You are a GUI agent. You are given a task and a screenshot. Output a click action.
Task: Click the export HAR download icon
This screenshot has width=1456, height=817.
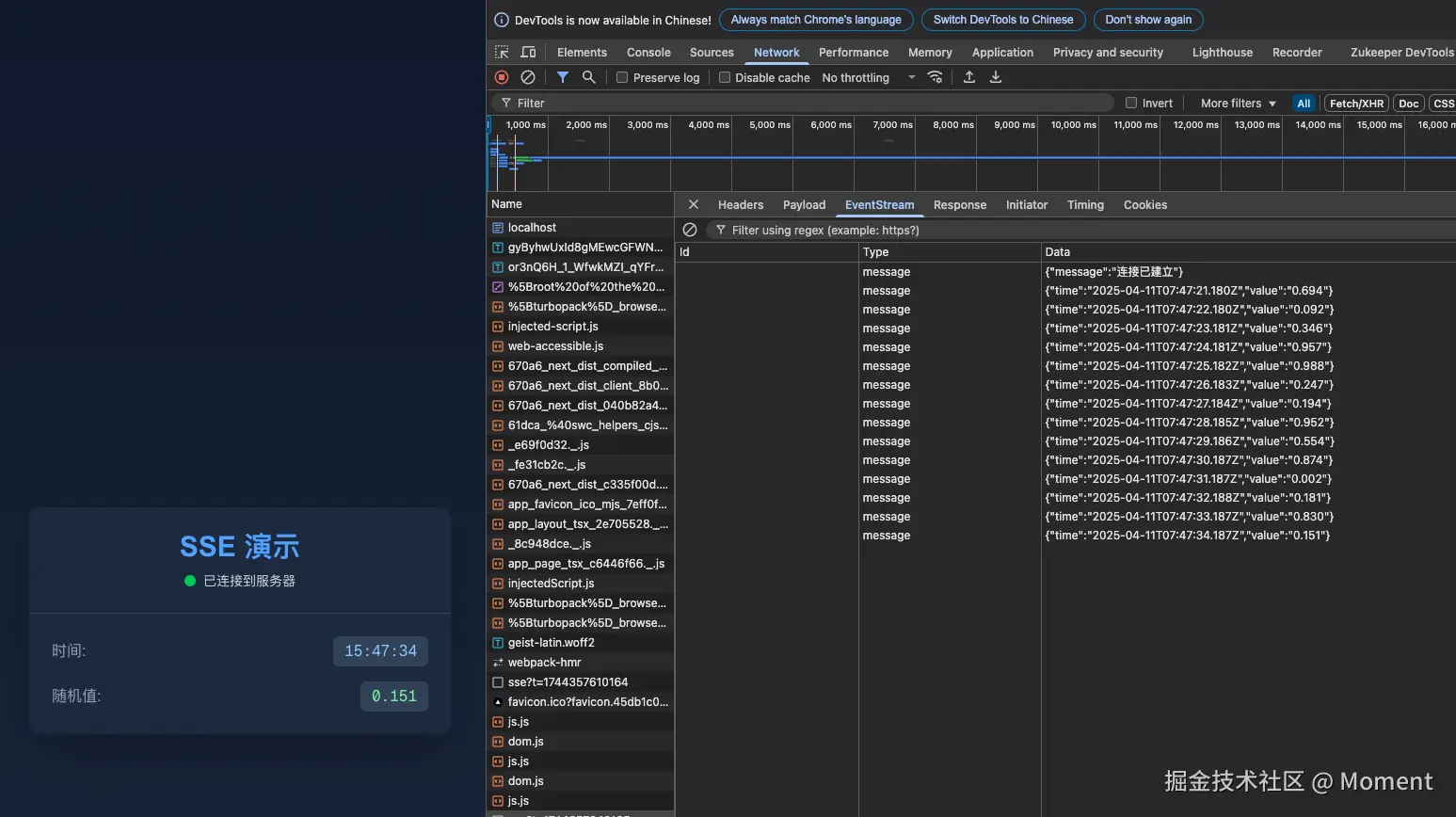point(995,77)
